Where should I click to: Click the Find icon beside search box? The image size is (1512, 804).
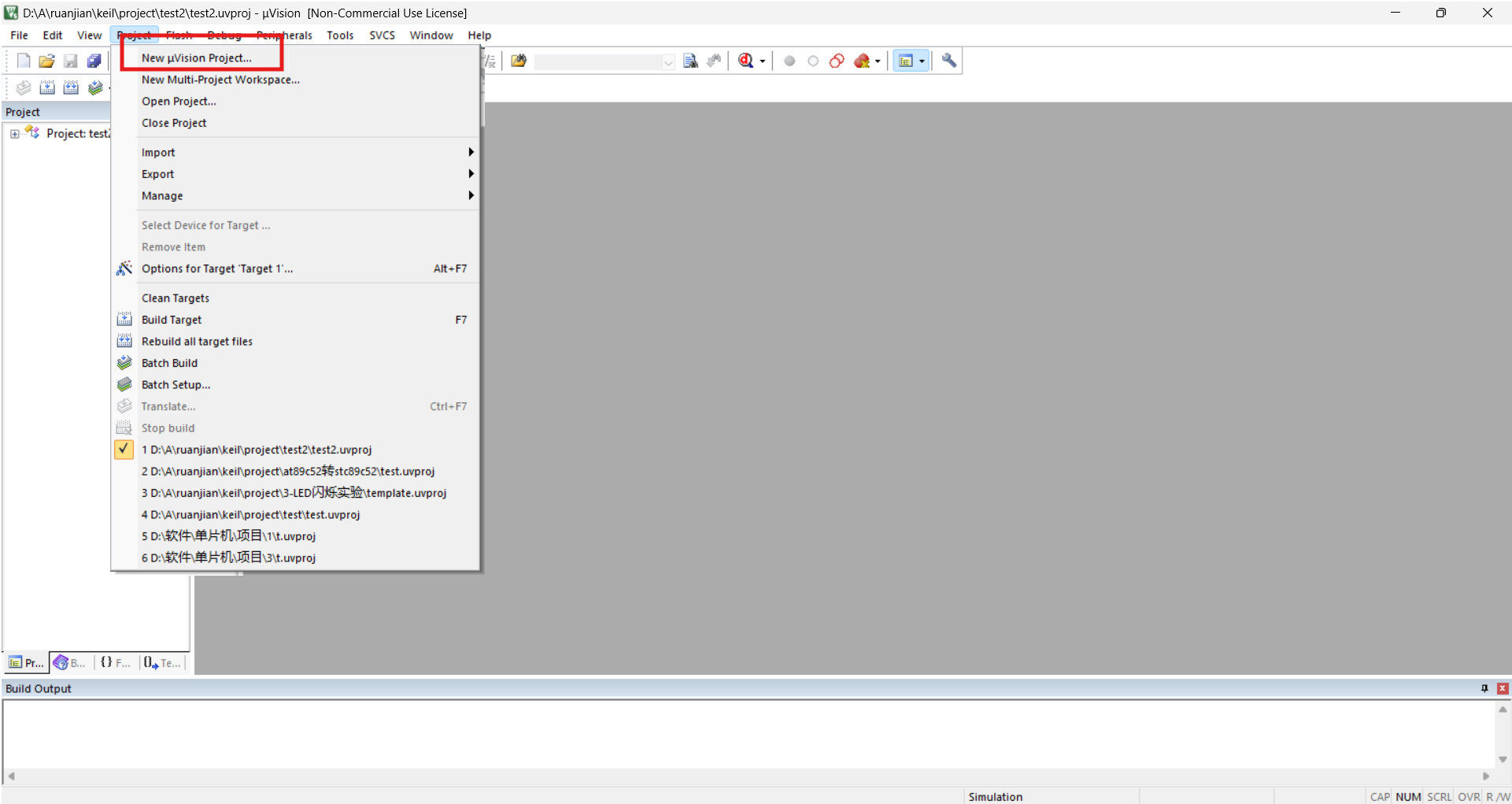point(690,61)
